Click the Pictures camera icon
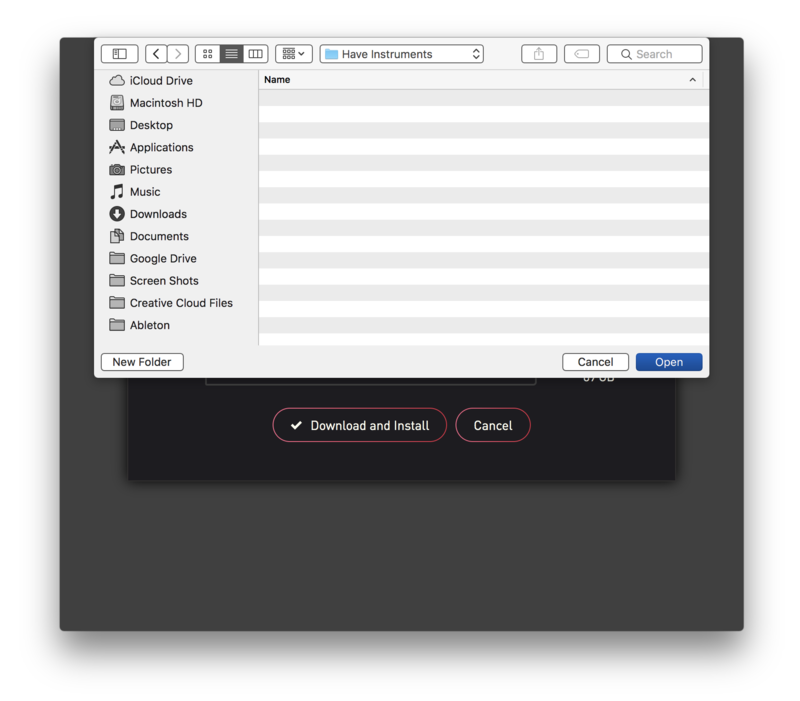 pos(117,169)
